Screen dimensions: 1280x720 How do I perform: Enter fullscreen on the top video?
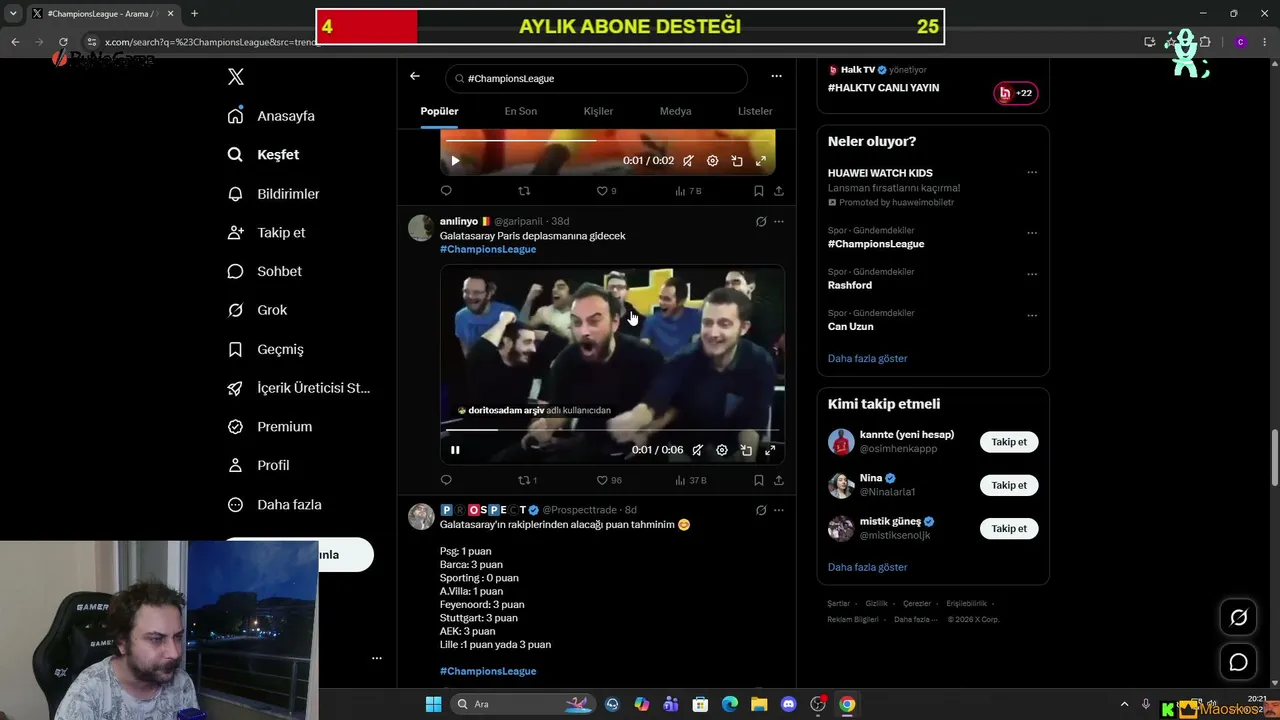(x=761, y=160)
